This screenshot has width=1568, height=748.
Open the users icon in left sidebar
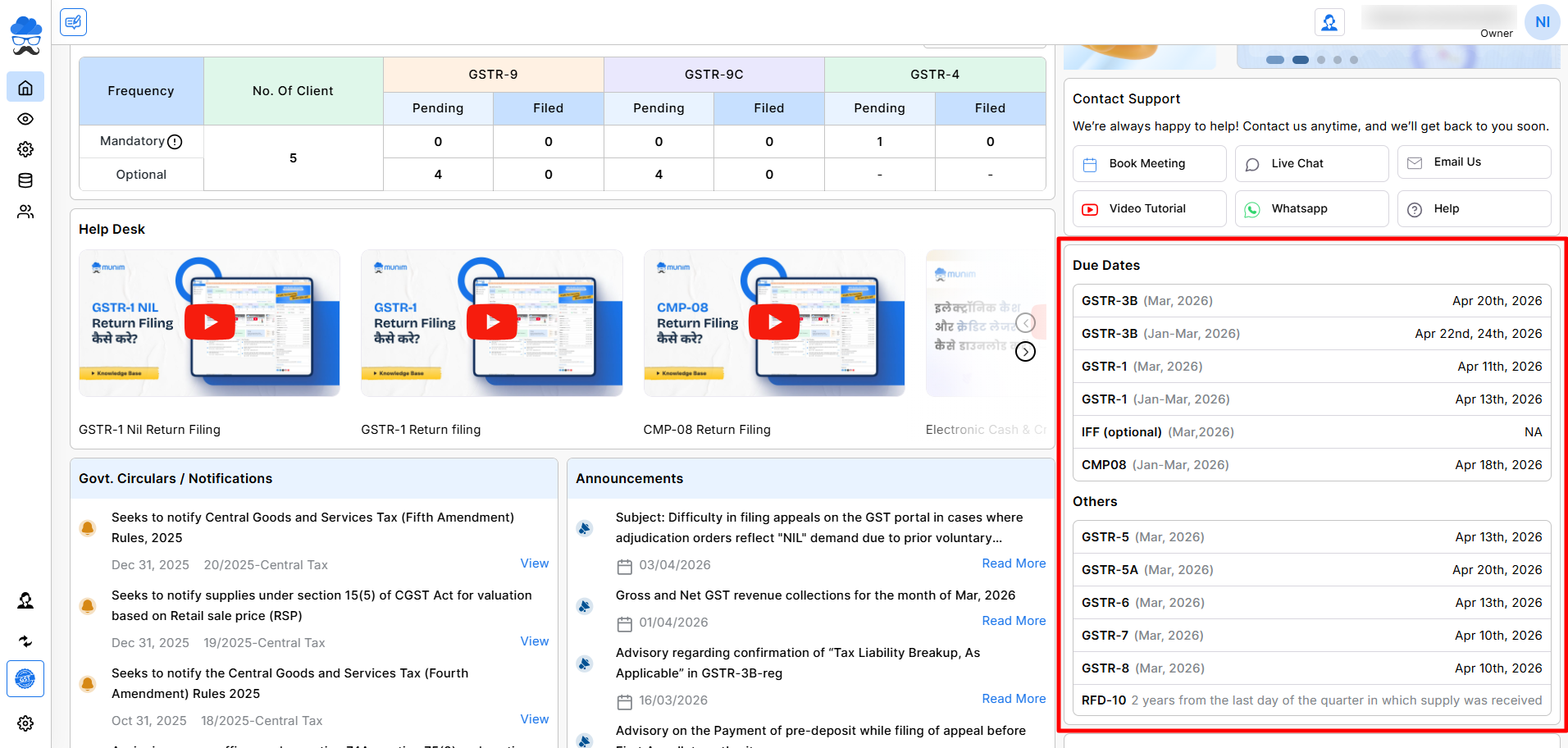(25, 212)
